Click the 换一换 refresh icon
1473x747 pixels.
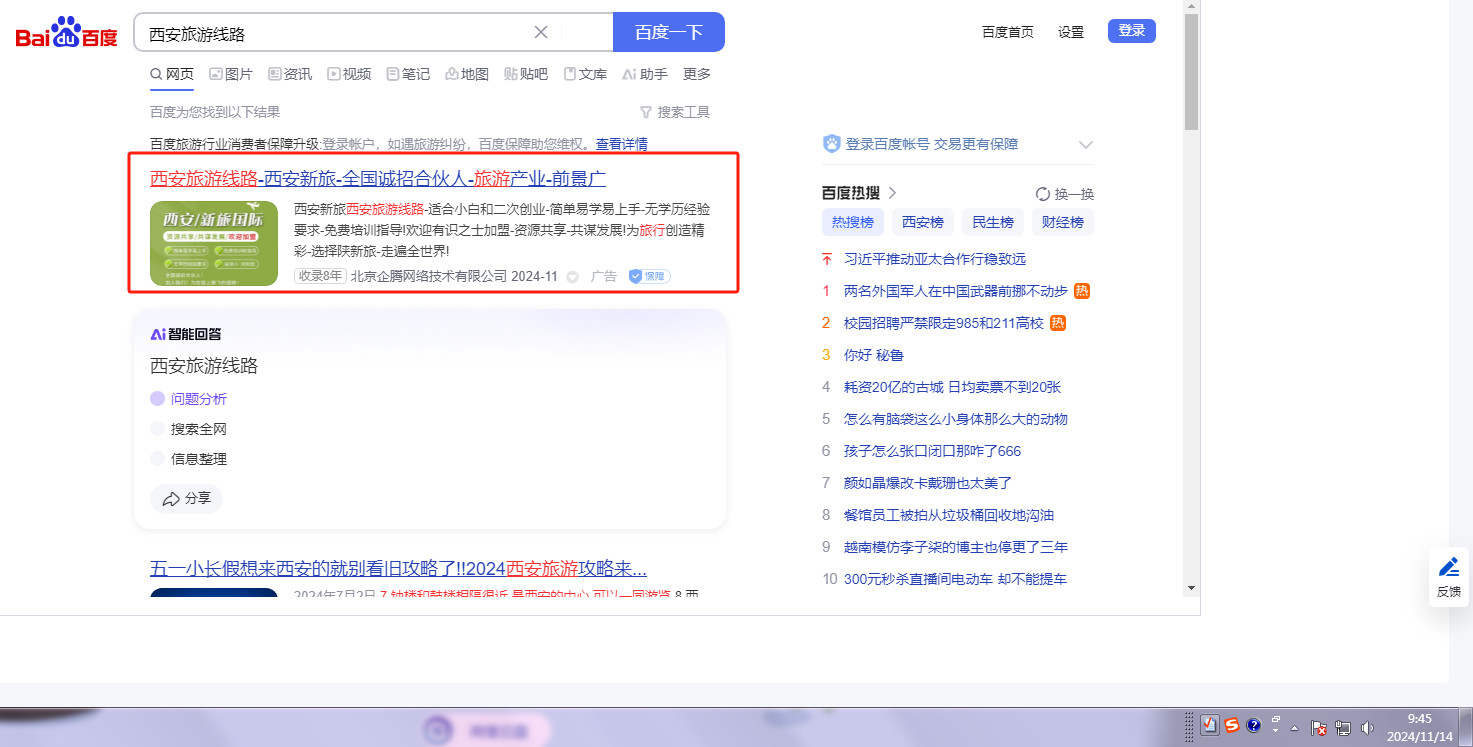pyautogui.click(x=1043, y=194)
